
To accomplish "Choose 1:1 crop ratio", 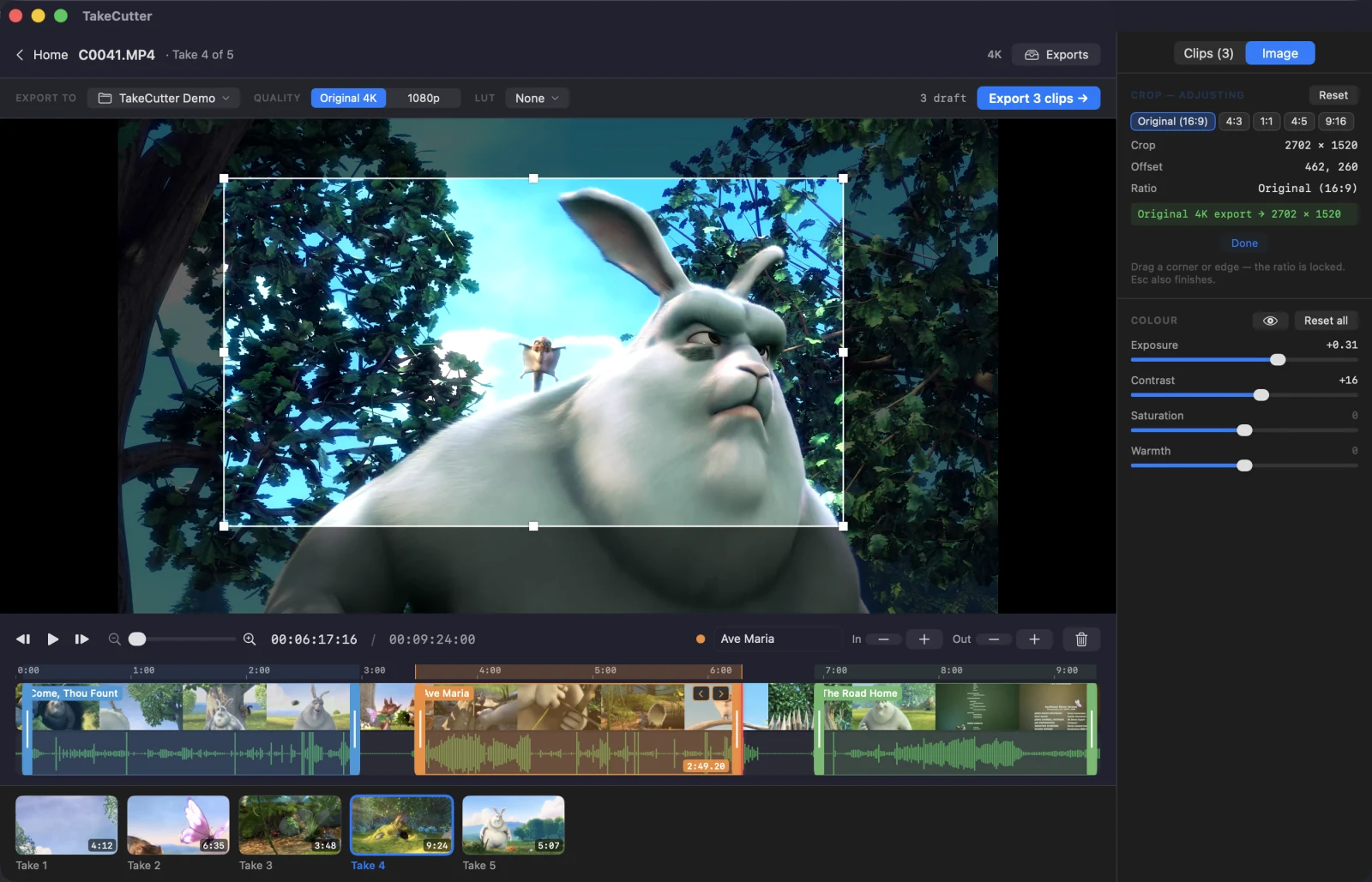I will [1267, 122].
